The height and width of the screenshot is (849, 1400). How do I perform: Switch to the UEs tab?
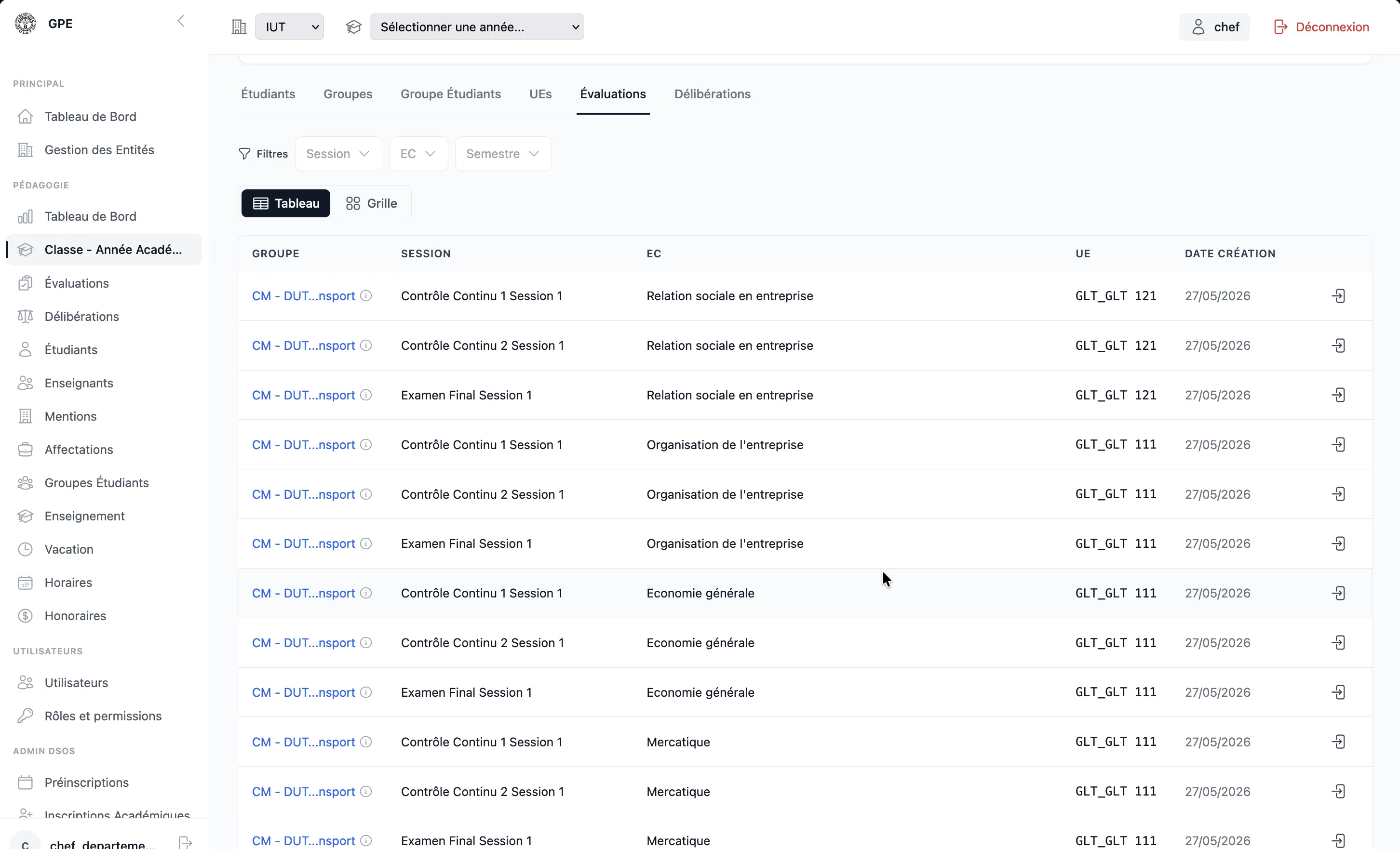(540, 93)
